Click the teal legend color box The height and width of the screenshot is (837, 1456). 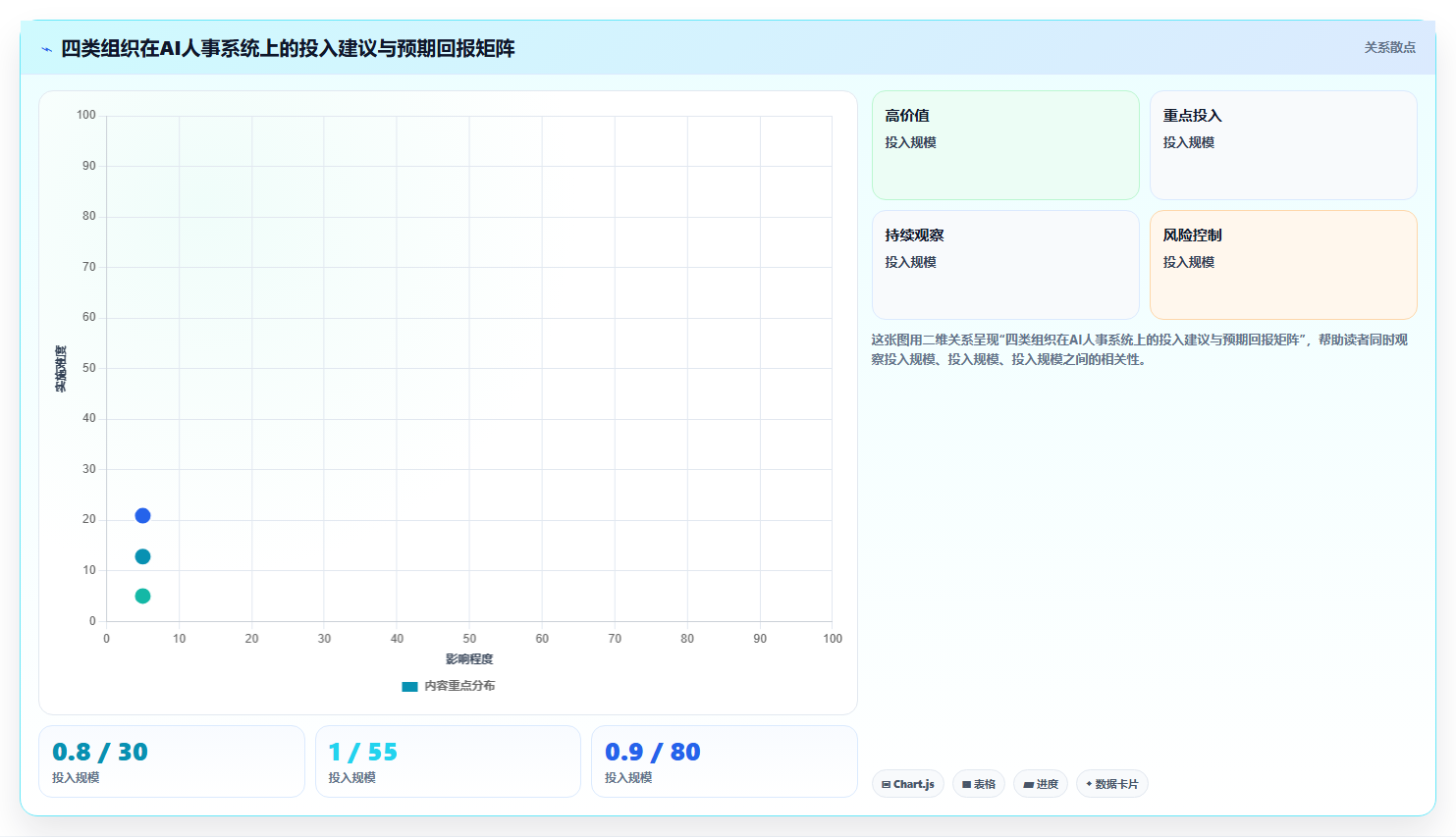click(409, 687)
